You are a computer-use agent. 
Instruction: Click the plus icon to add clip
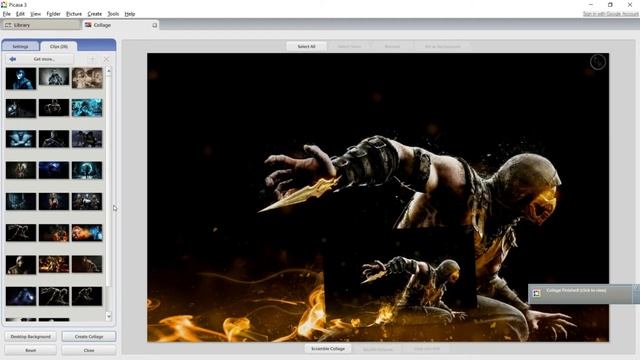tap(92, 59)
